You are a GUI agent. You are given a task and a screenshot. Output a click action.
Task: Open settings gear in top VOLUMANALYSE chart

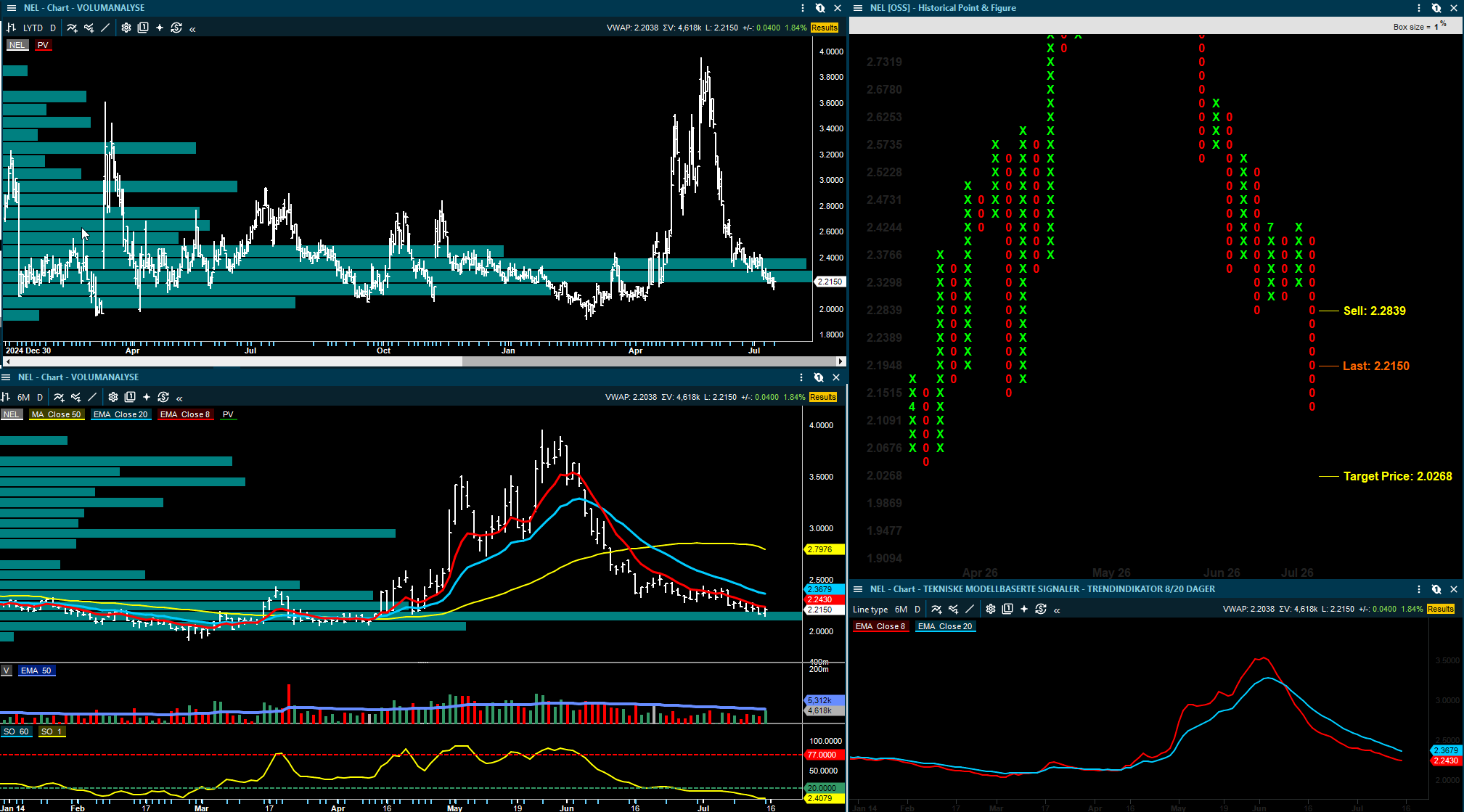click(x=126, y=28)
